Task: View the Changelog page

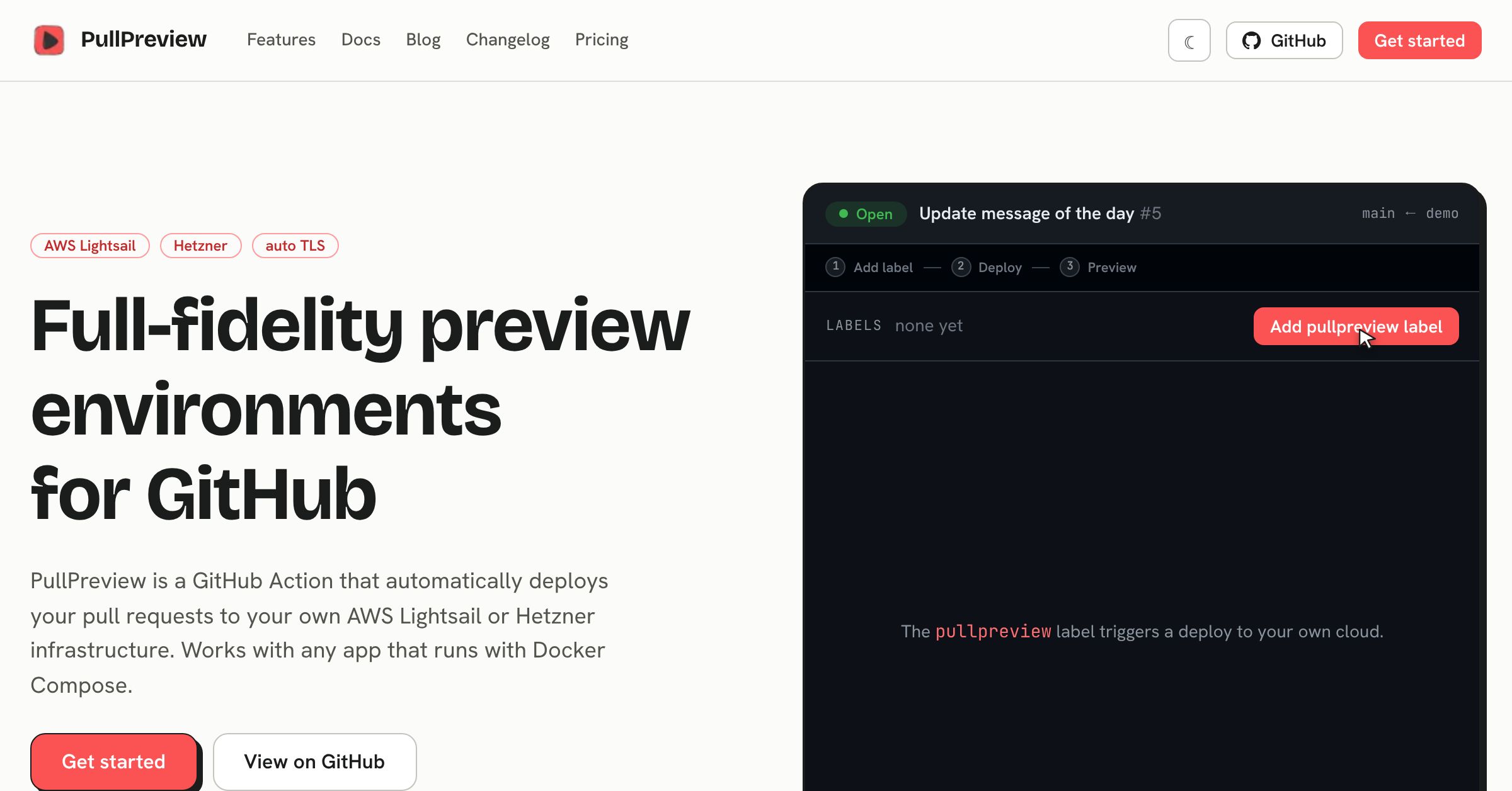Action: coord(508,40)
